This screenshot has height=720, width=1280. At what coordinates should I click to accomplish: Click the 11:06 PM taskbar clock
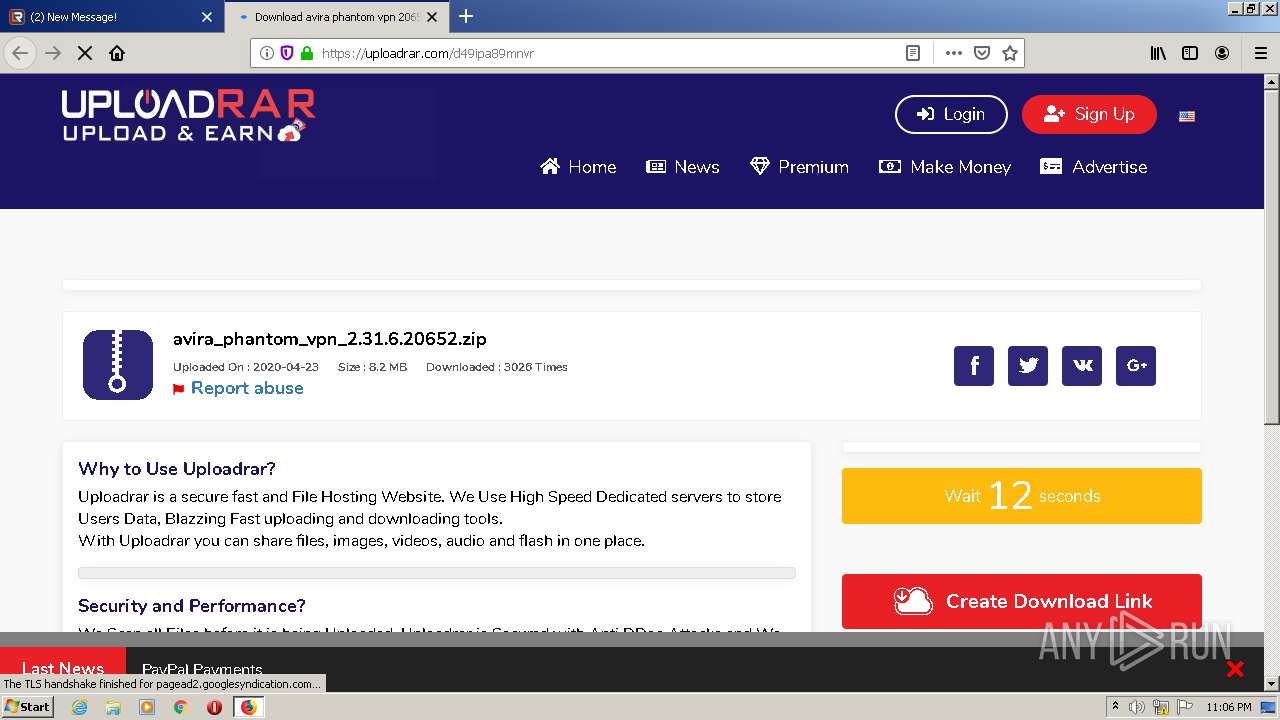click(1229, 707)
